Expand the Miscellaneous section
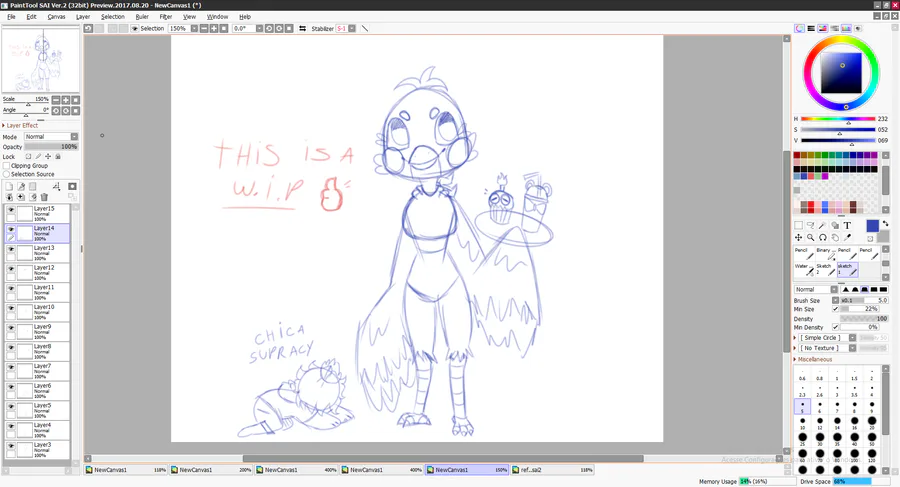This screenshot has height=487, width=900. 813,360
